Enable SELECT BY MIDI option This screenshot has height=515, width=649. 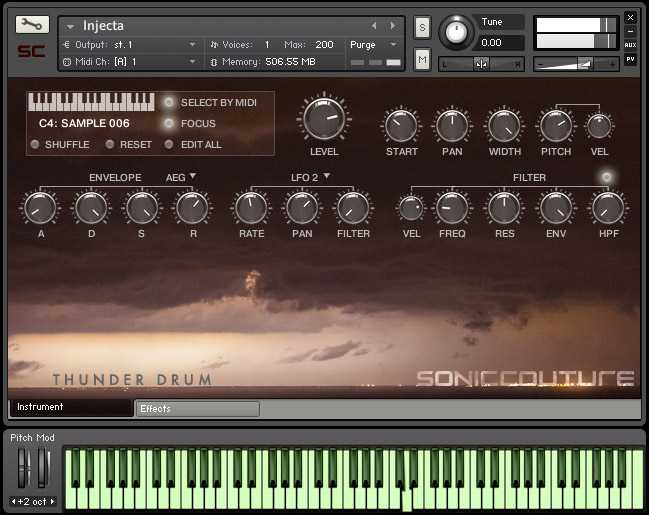pos(168,102)
